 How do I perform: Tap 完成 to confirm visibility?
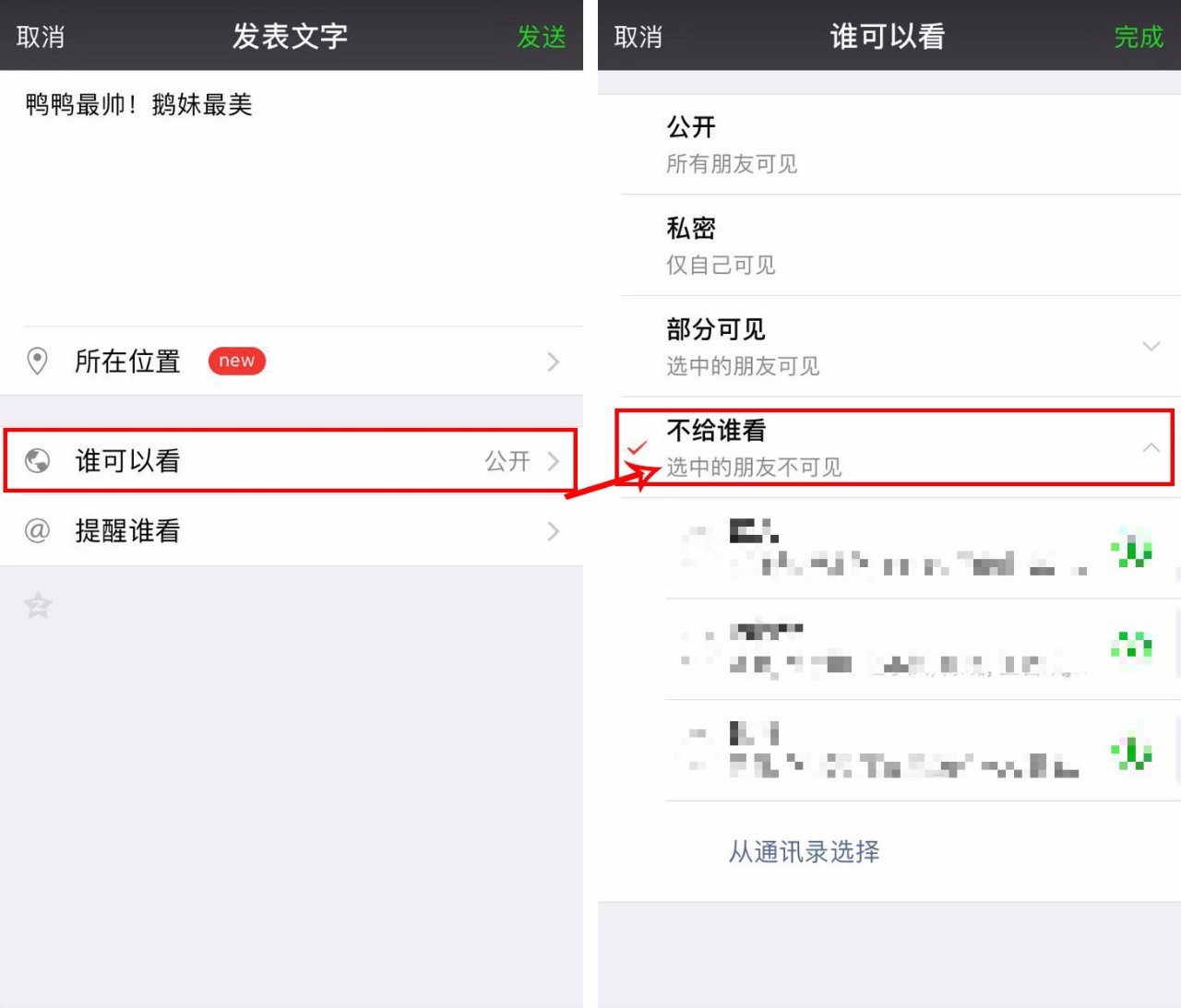point(1139,37)
